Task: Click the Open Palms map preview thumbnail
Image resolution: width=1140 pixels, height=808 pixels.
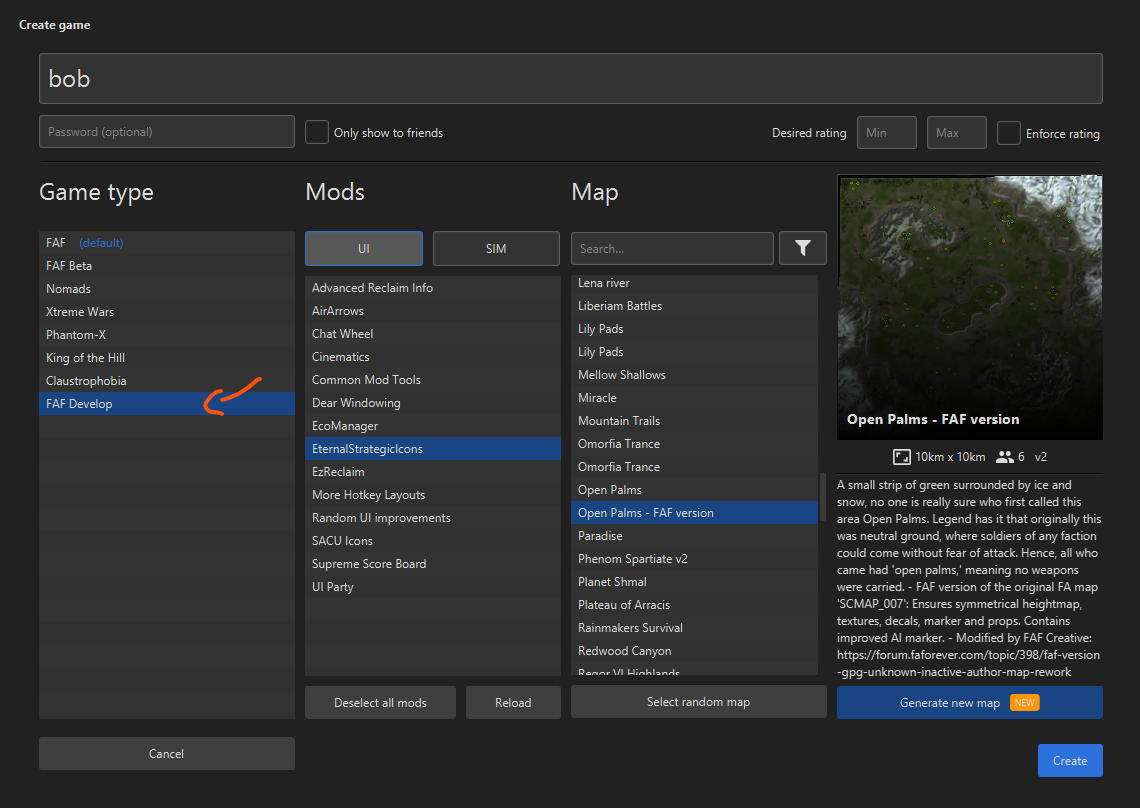Action: click(x=969, y=307)
